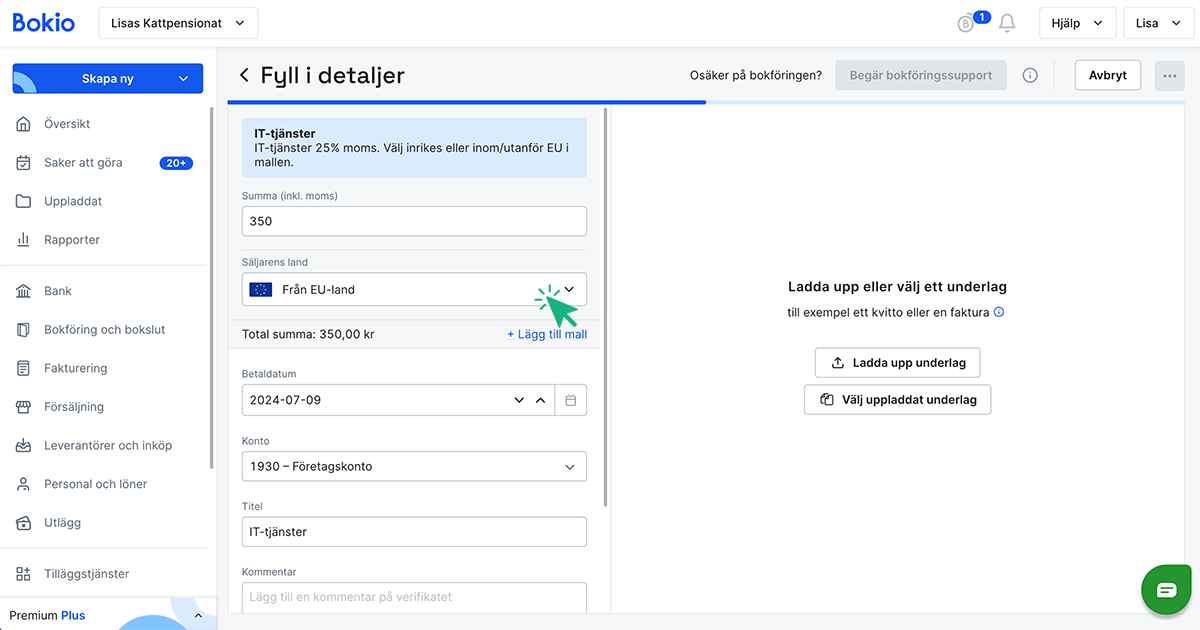Open the green chat support bubble
Screen dimensions: 1200x630
(x=1167, y=589)
